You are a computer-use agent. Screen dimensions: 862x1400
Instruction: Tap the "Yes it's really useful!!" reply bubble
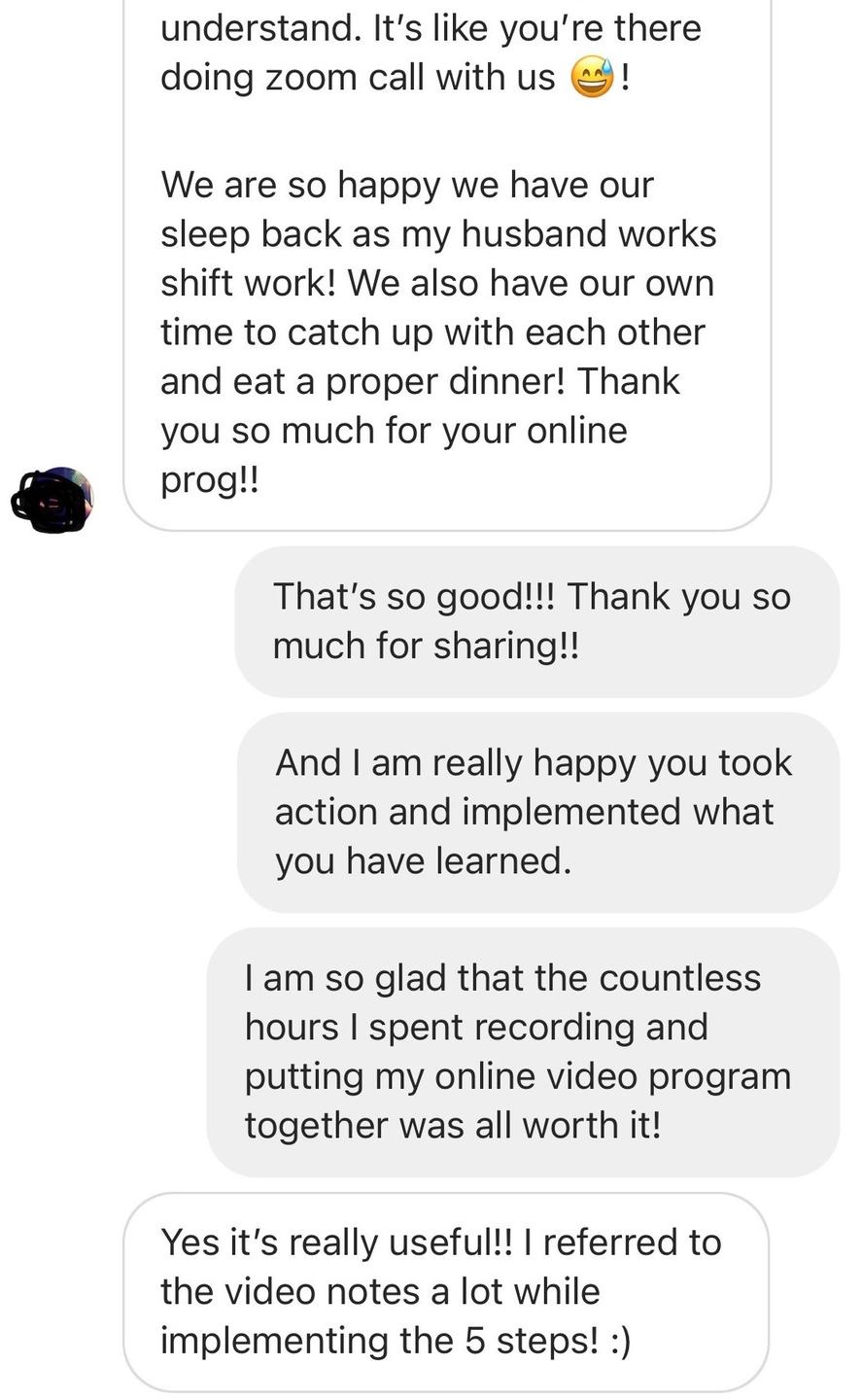tap(446, 1291)
